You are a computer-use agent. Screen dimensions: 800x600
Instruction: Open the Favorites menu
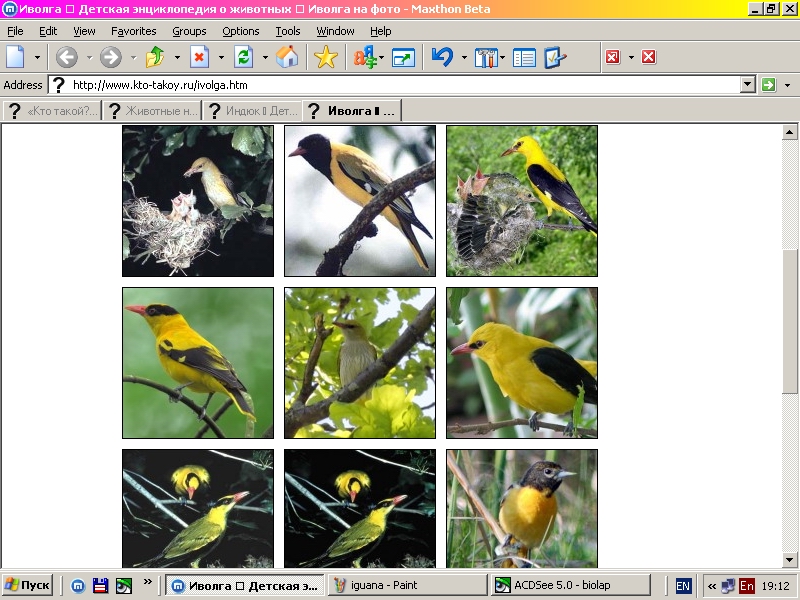[133, 31]
